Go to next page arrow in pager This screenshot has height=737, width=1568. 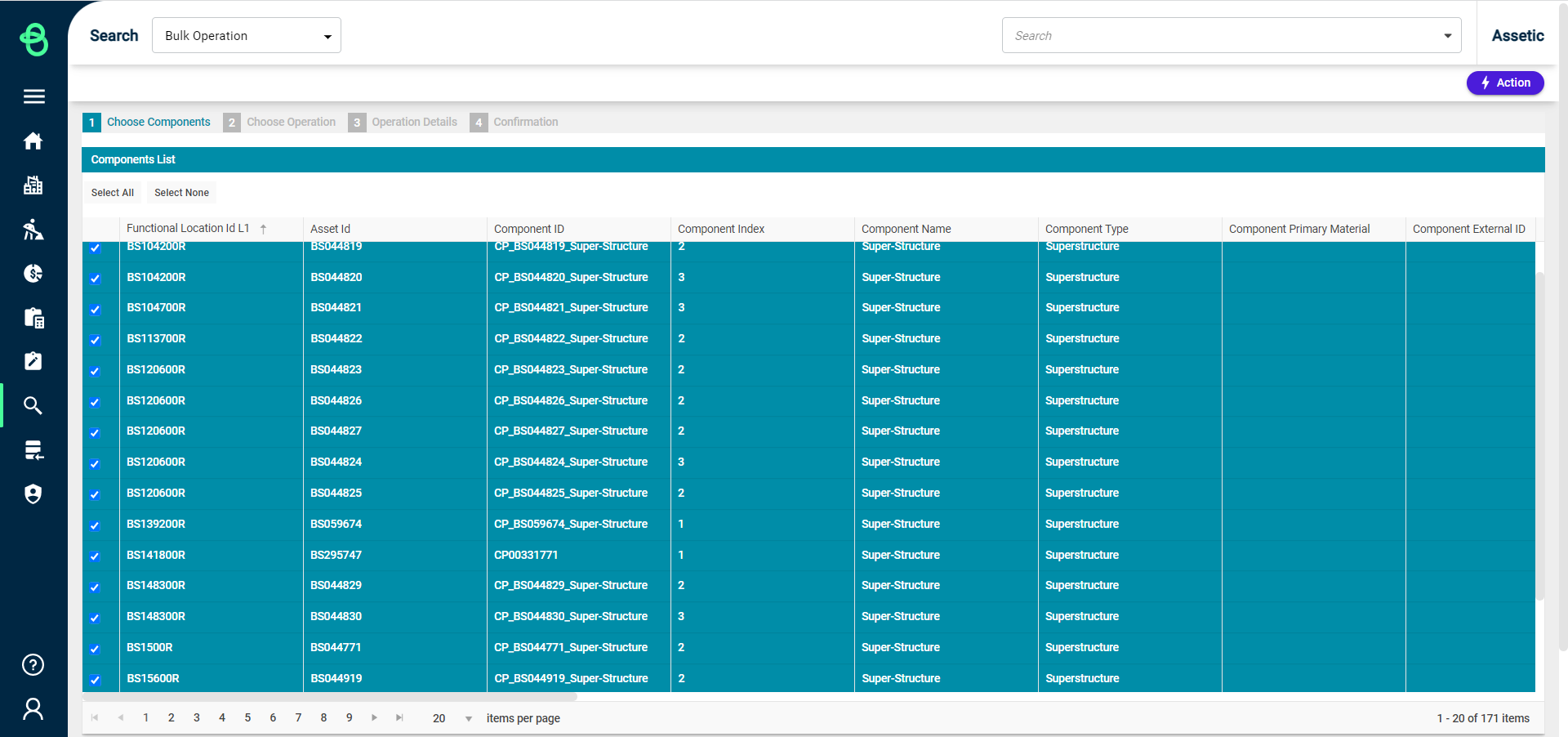tap(374, 717)
